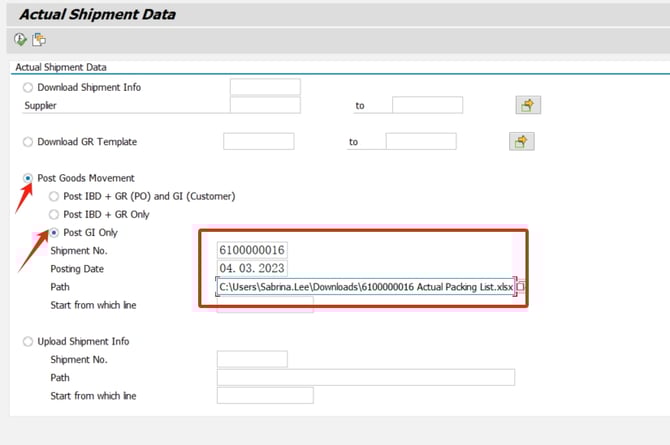Choose the Post IBD + GR Only option
This screenshot has height=445, width=670.
(54, 214)
